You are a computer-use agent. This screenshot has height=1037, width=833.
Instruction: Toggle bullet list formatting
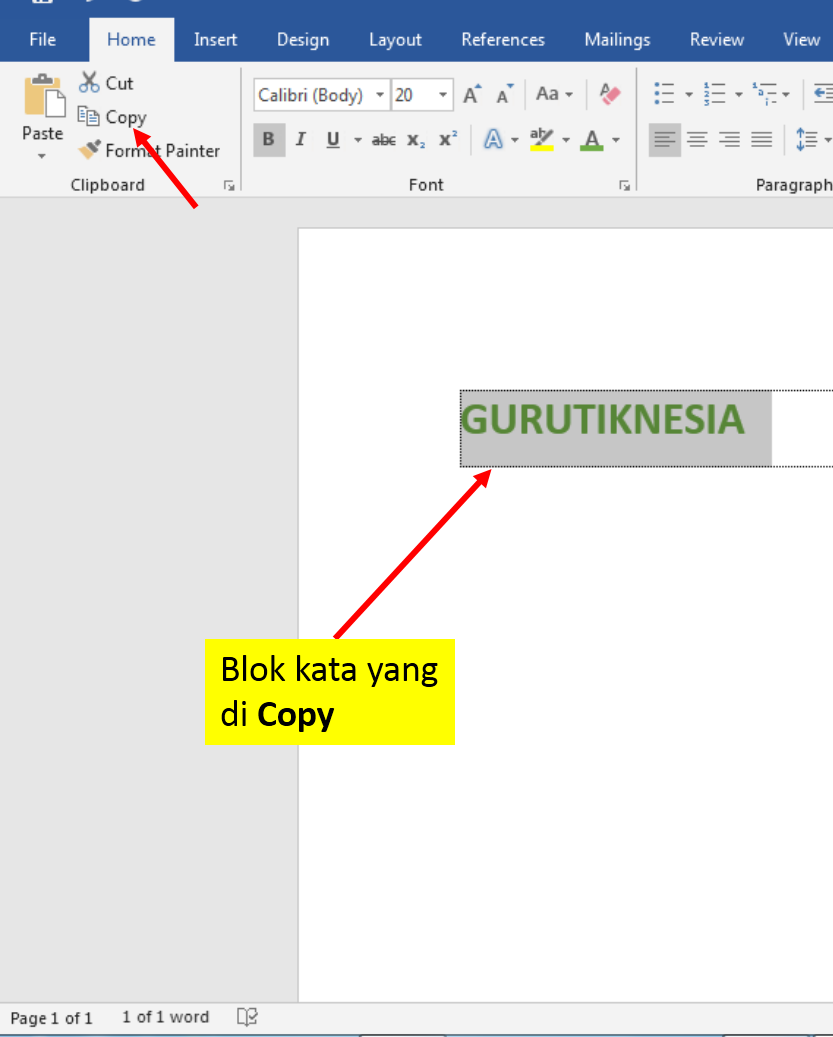[x=662, y=93]
